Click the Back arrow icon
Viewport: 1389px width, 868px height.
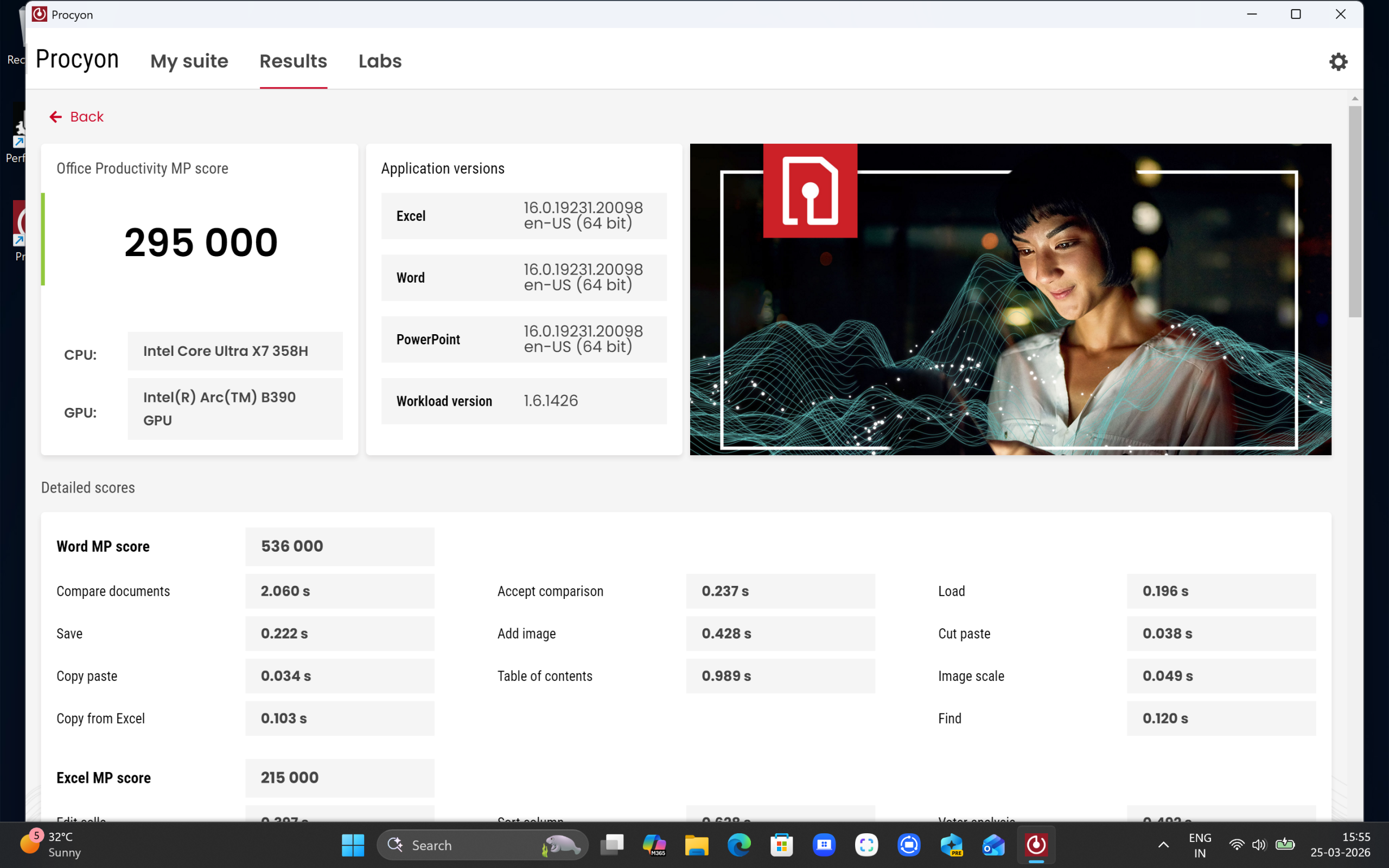[x=55, y=117]
